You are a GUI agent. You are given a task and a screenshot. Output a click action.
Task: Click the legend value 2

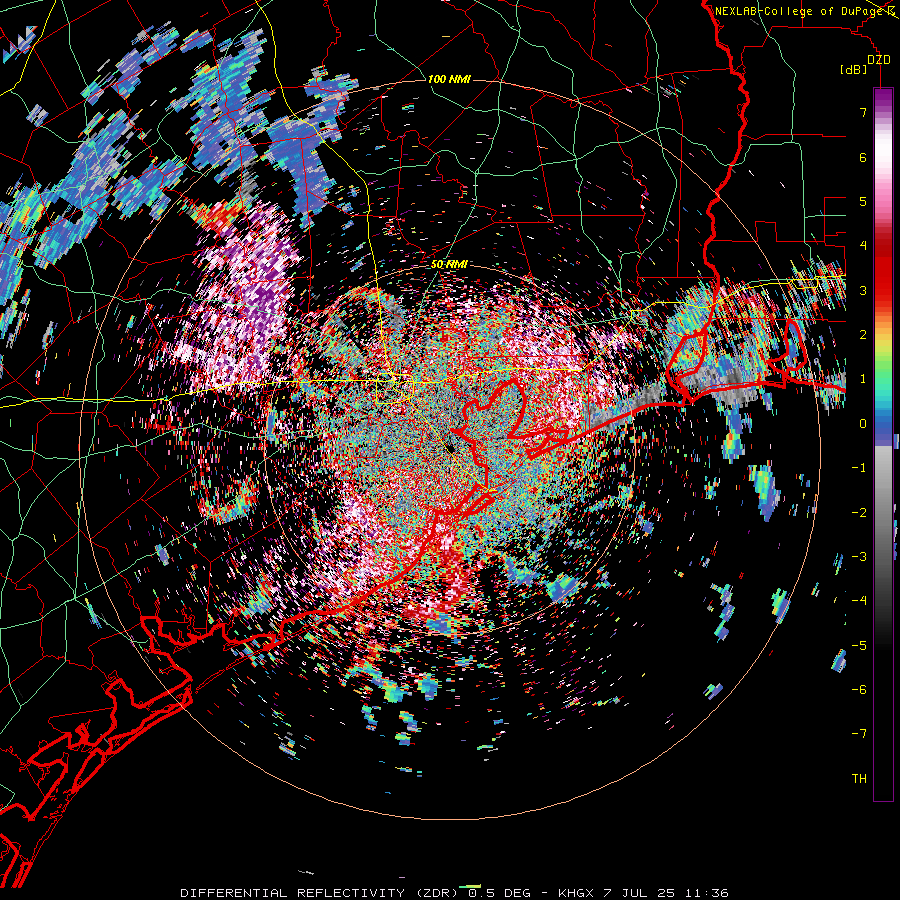pyautogui.click(x=863, y=335)
